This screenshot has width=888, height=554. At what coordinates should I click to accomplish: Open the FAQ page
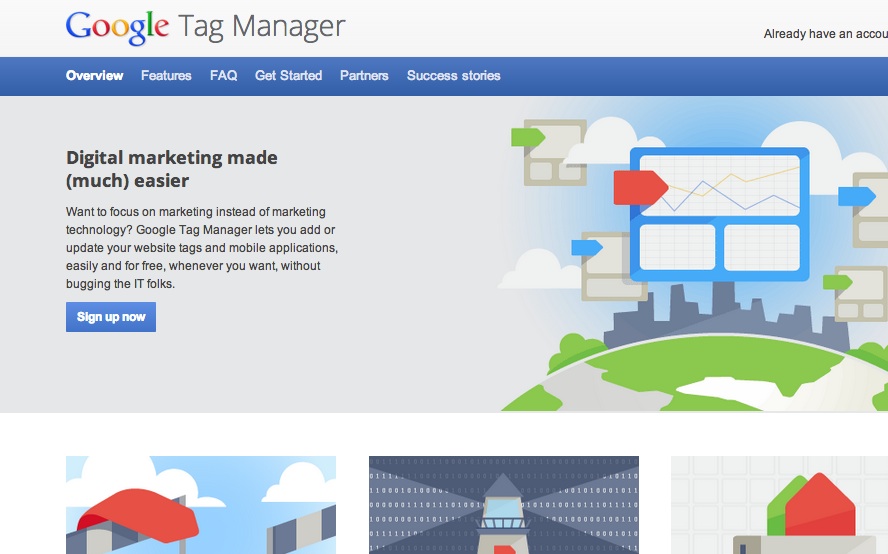[223, 75]
